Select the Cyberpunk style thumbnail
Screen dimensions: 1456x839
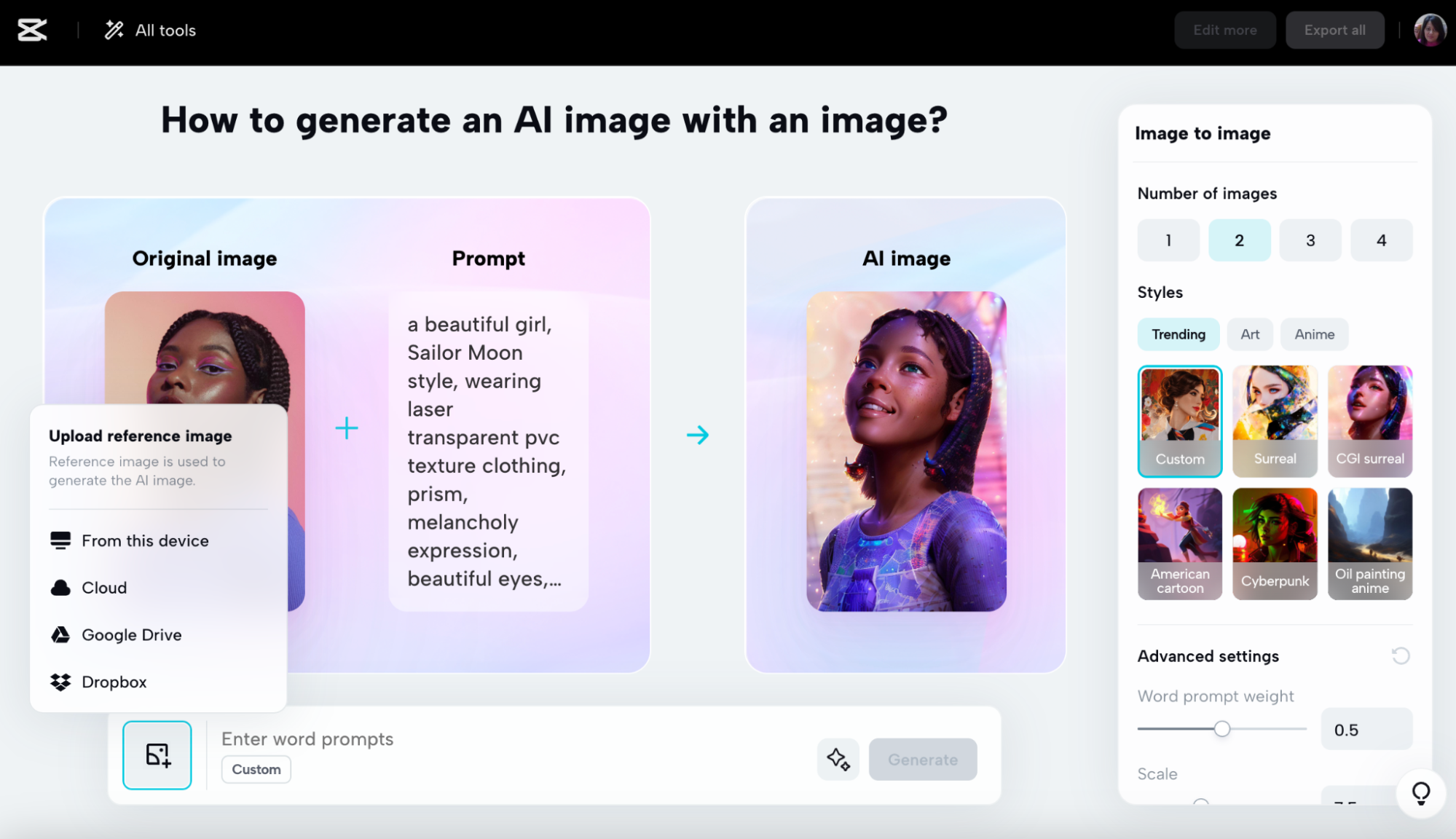[x=1274, y=543]
